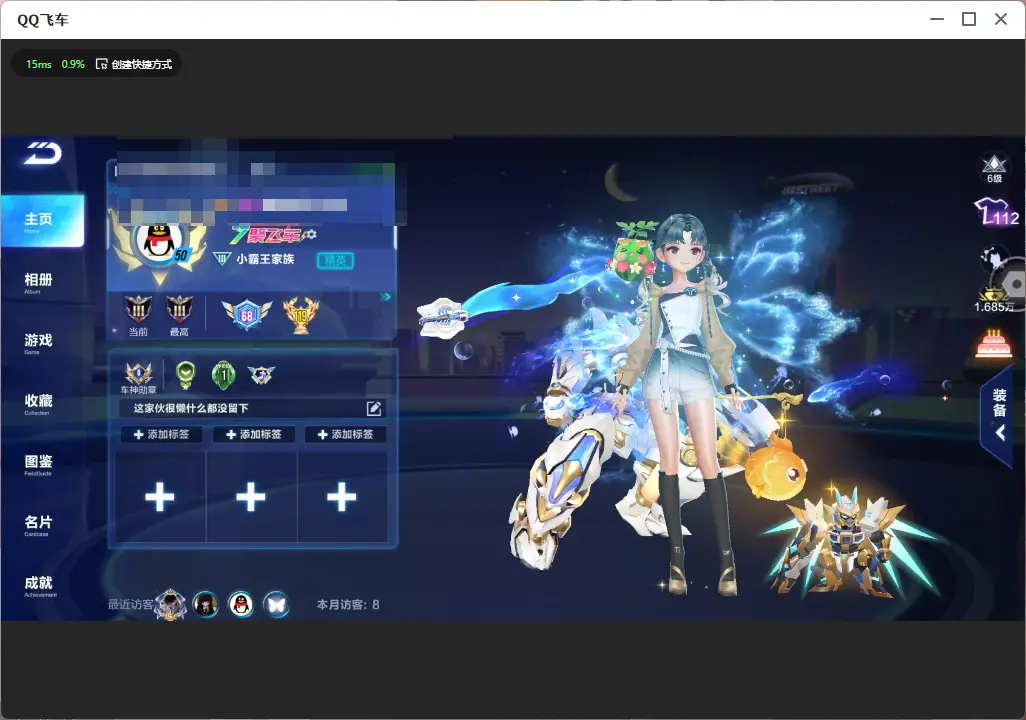Click the golden mecha robot pet
This screenshot has width=1026, height=720.
[x=849, y=545]
